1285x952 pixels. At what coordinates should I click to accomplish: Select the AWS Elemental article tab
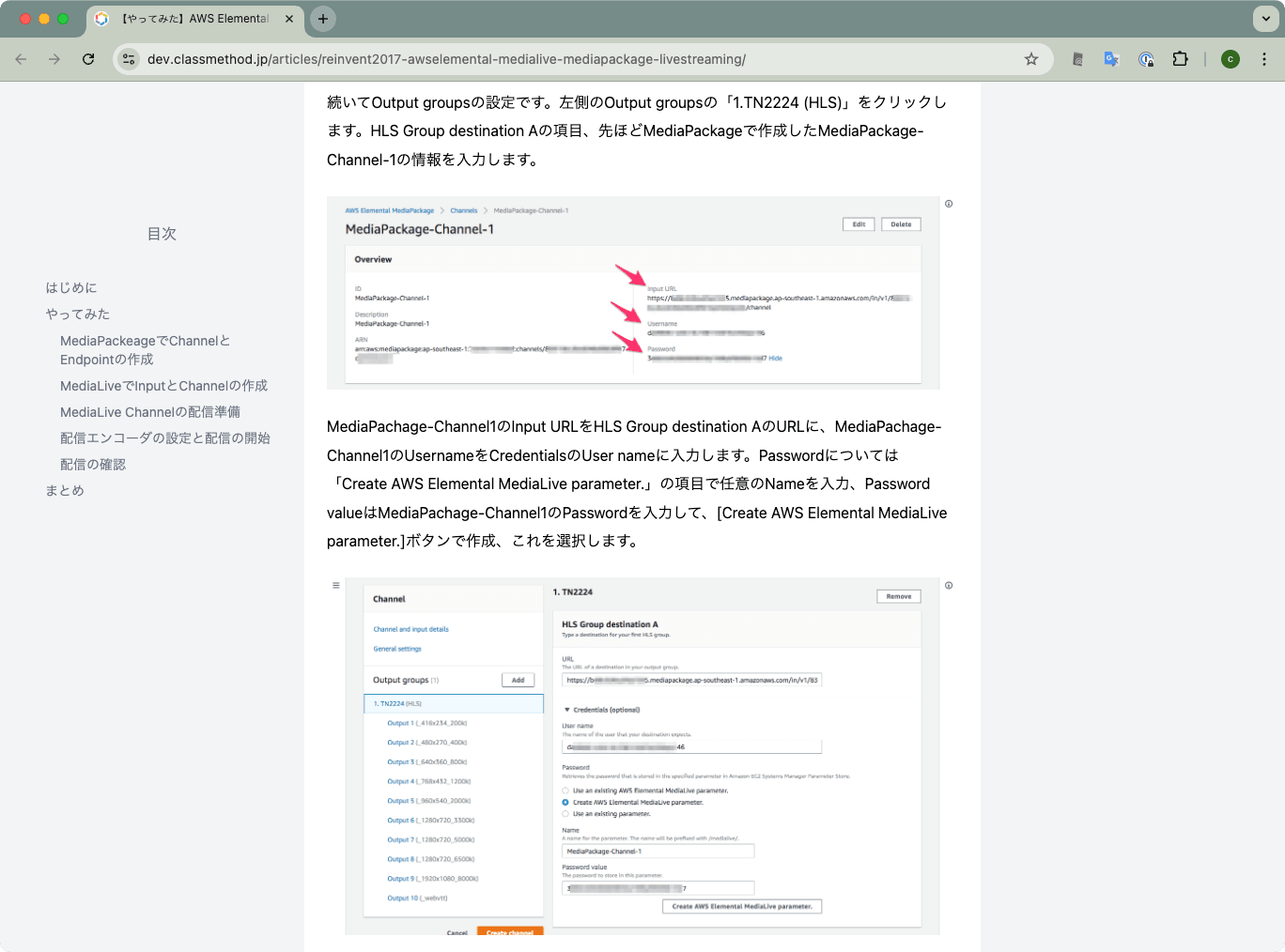(195, 19)
